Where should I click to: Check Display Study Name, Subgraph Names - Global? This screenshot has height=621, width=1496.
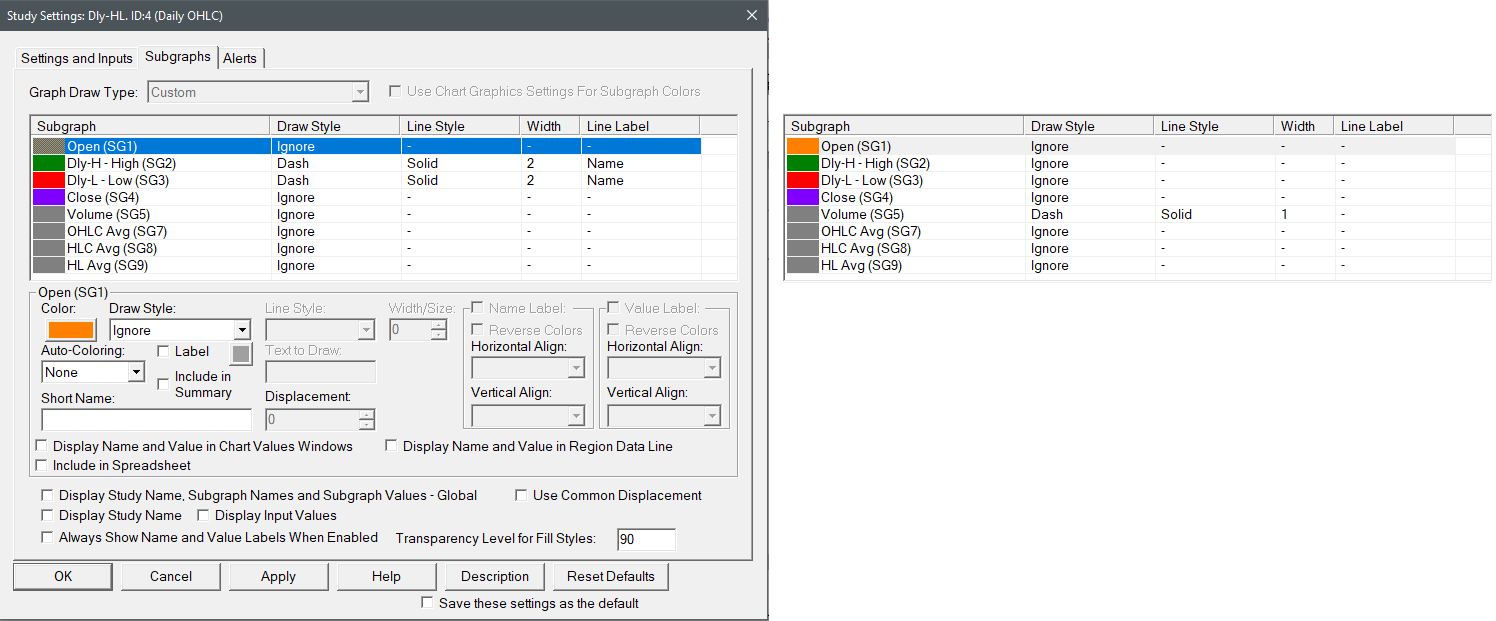(48, 495)
